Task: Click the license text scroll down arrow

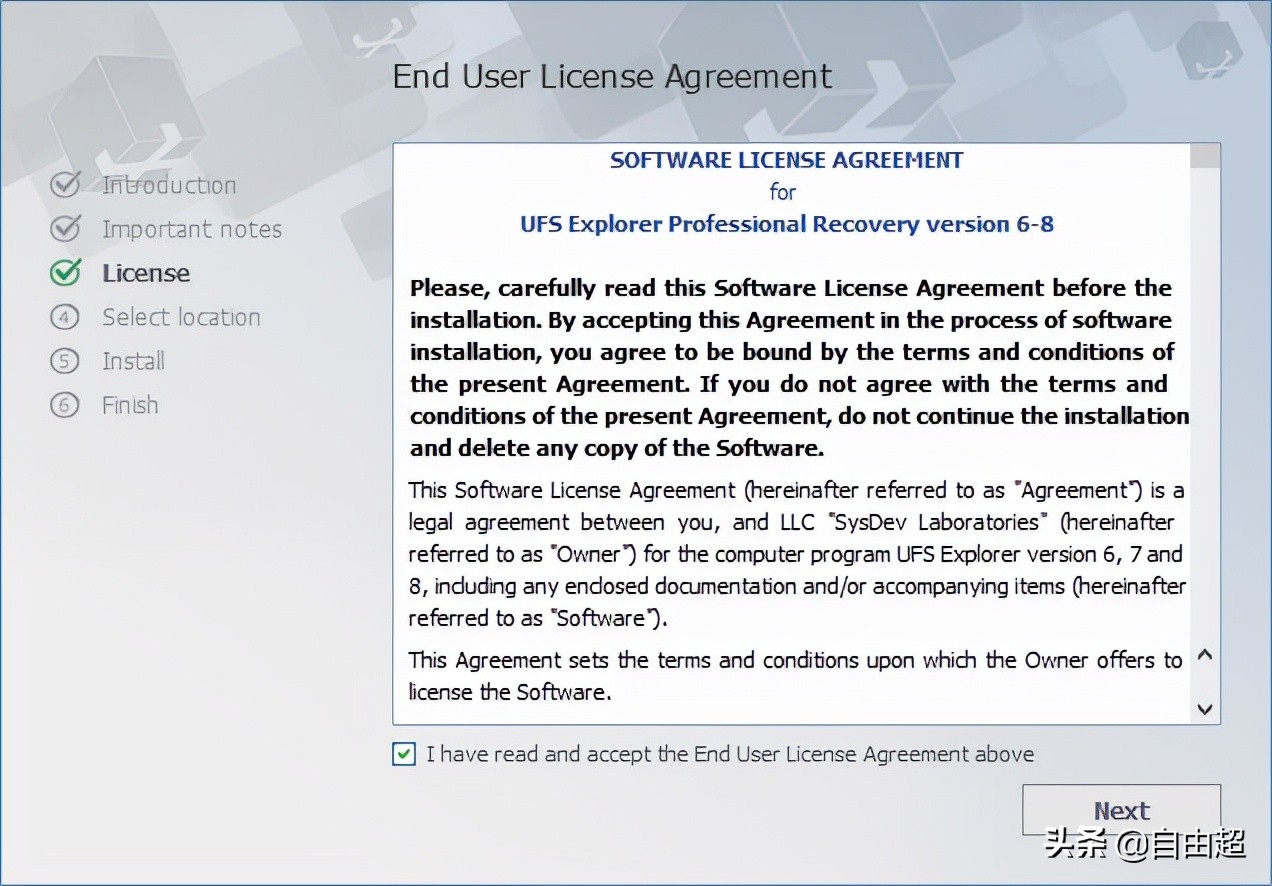Action: [x=1205, y=709]
